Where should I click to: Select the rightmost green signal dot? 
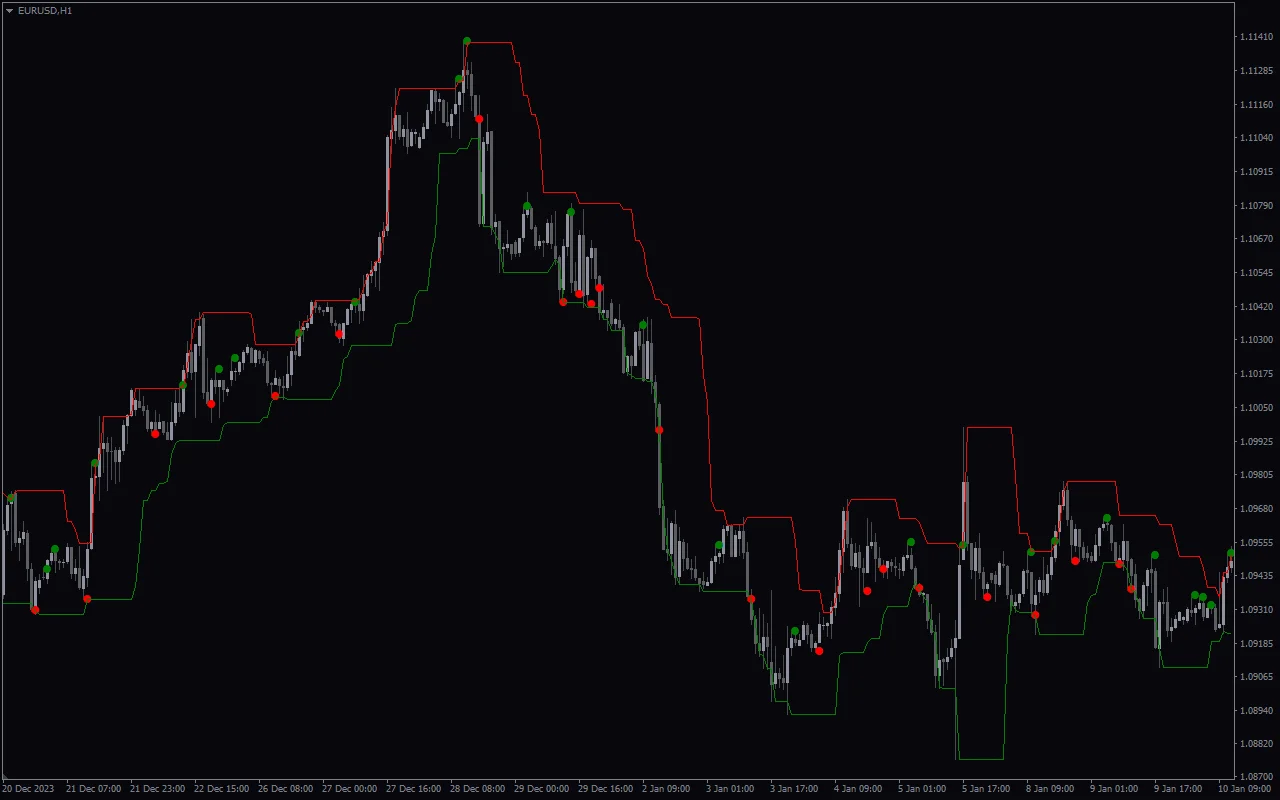tap(1231, 553)
